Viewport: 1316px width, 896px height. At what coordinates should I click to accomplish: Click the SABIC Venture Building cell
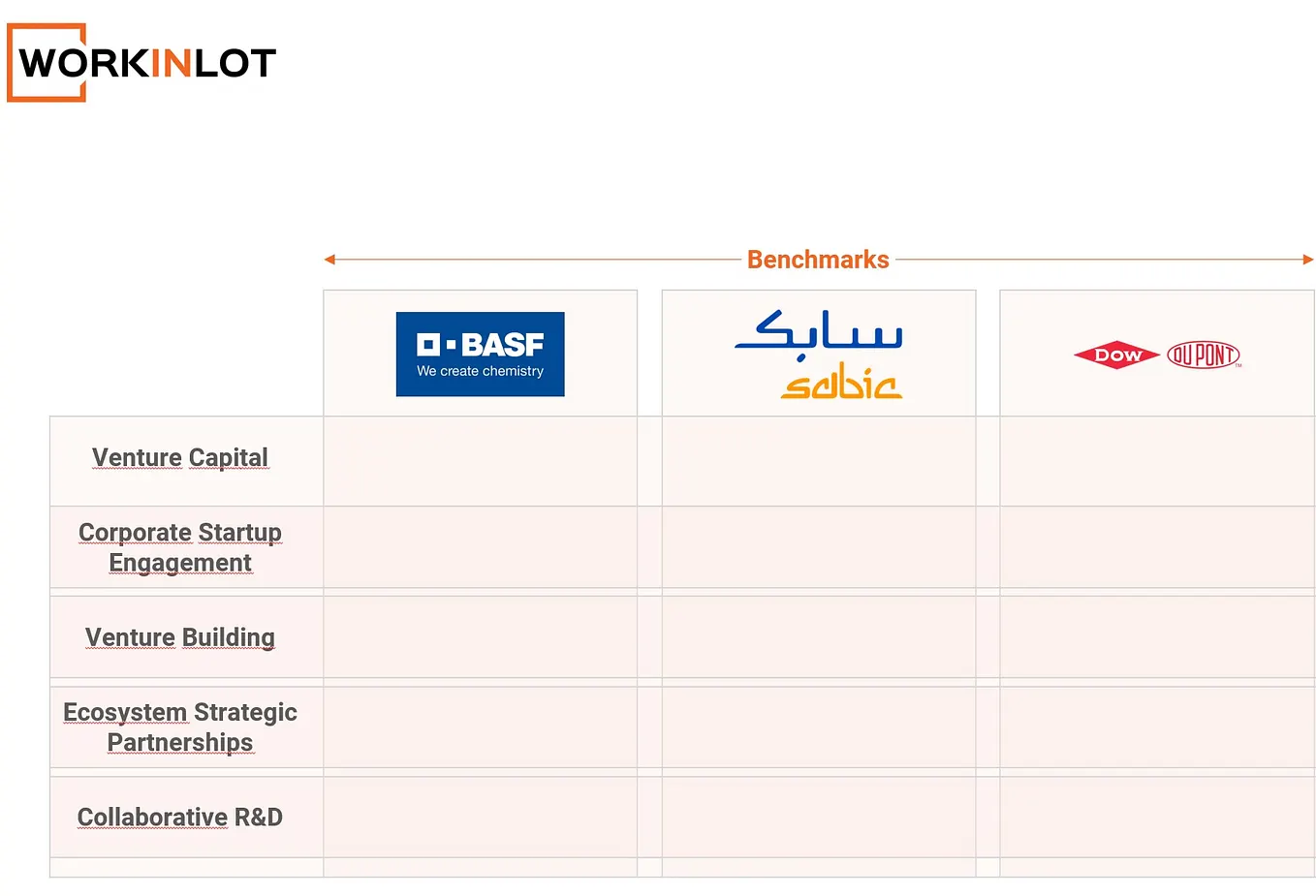pos(819,636)
